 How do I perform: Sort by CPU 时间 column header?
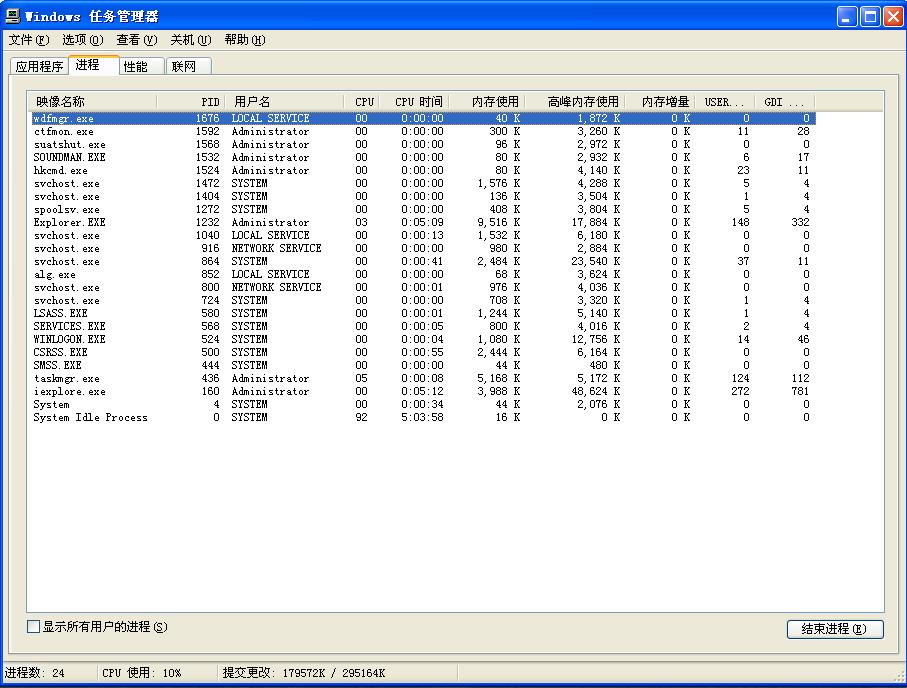[x=414, y=102]
